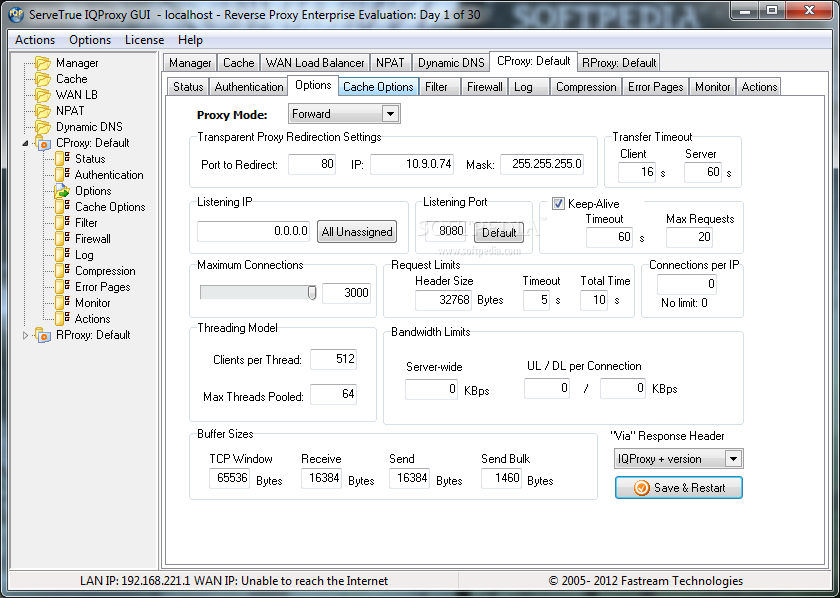
Task: Click the Client transfer timeout field
Action: [637, 172]
